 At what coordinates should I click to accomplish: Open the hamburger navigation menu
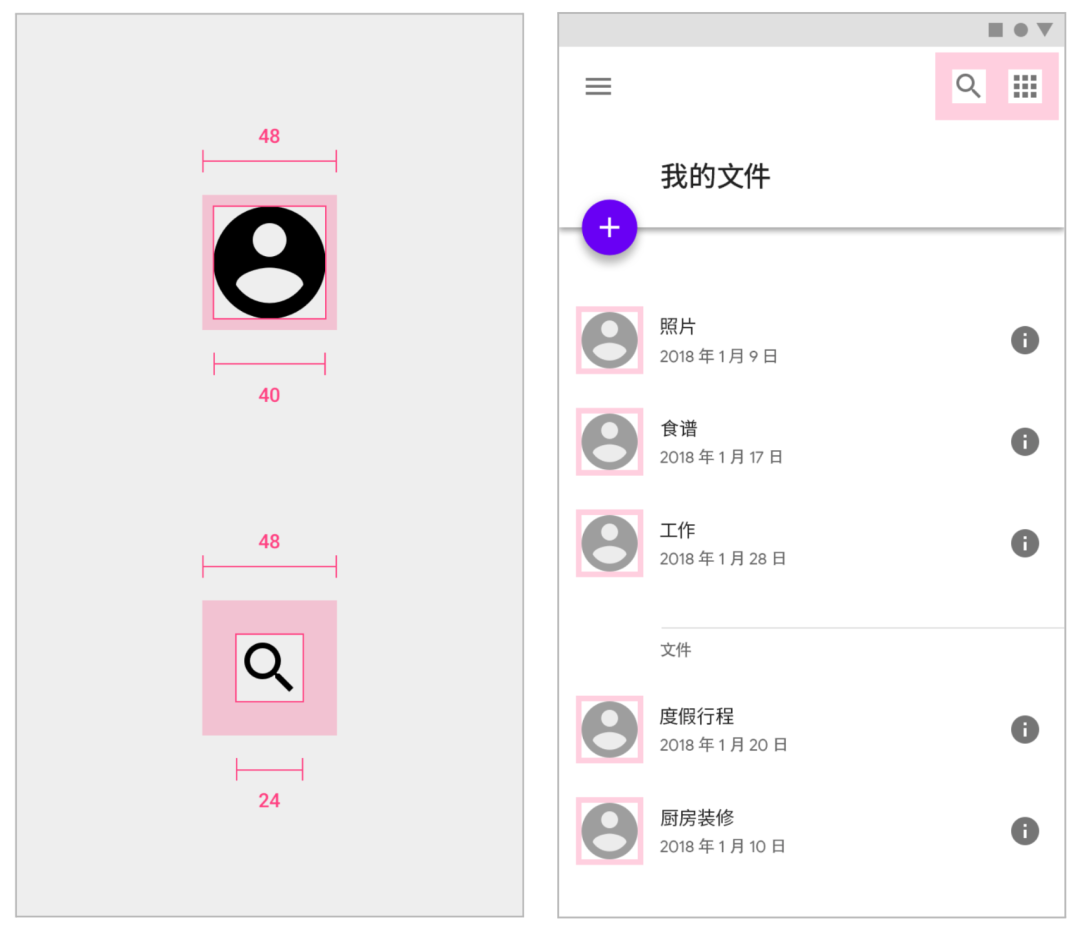pos(598,86)
